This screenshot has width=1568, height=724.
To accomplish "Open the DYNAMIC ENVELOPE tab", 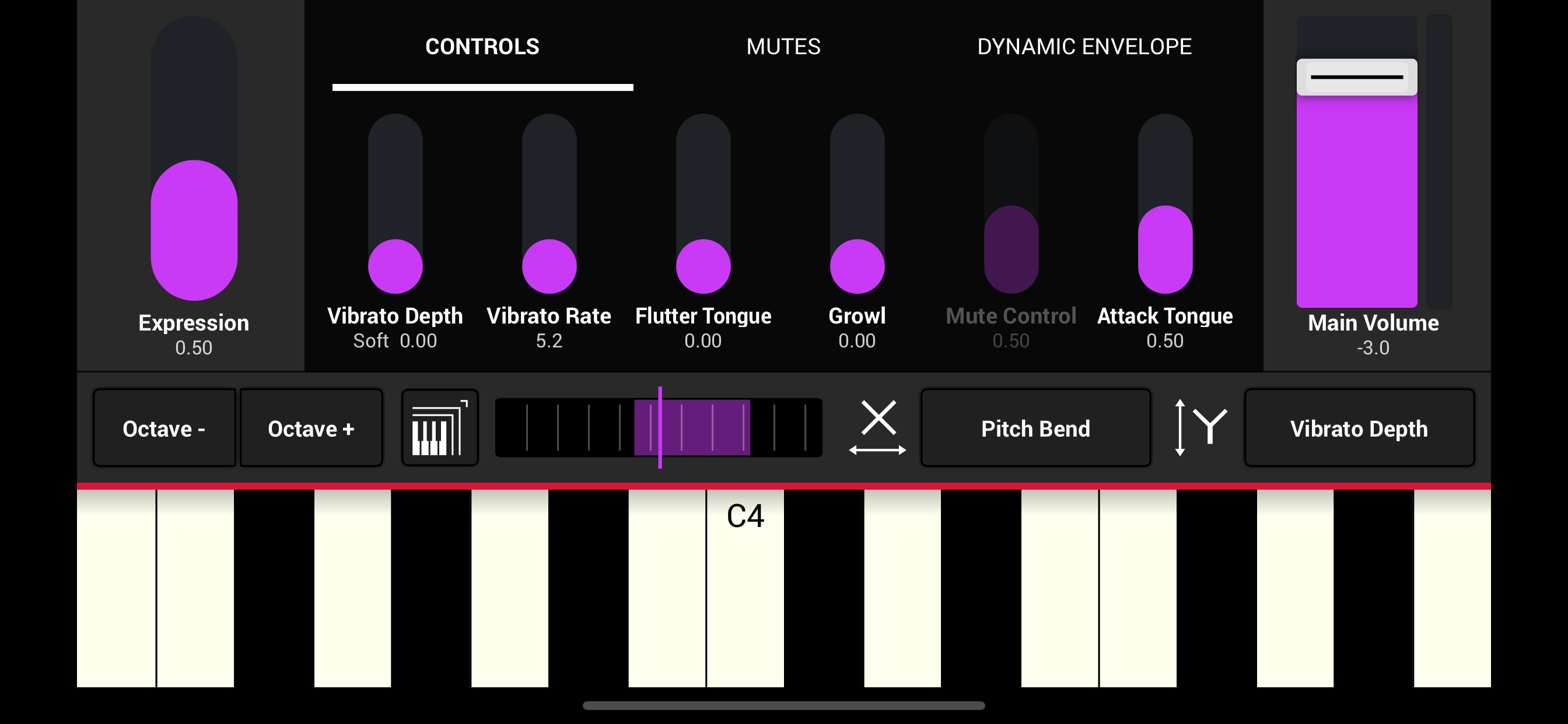I will point(1084,47).
